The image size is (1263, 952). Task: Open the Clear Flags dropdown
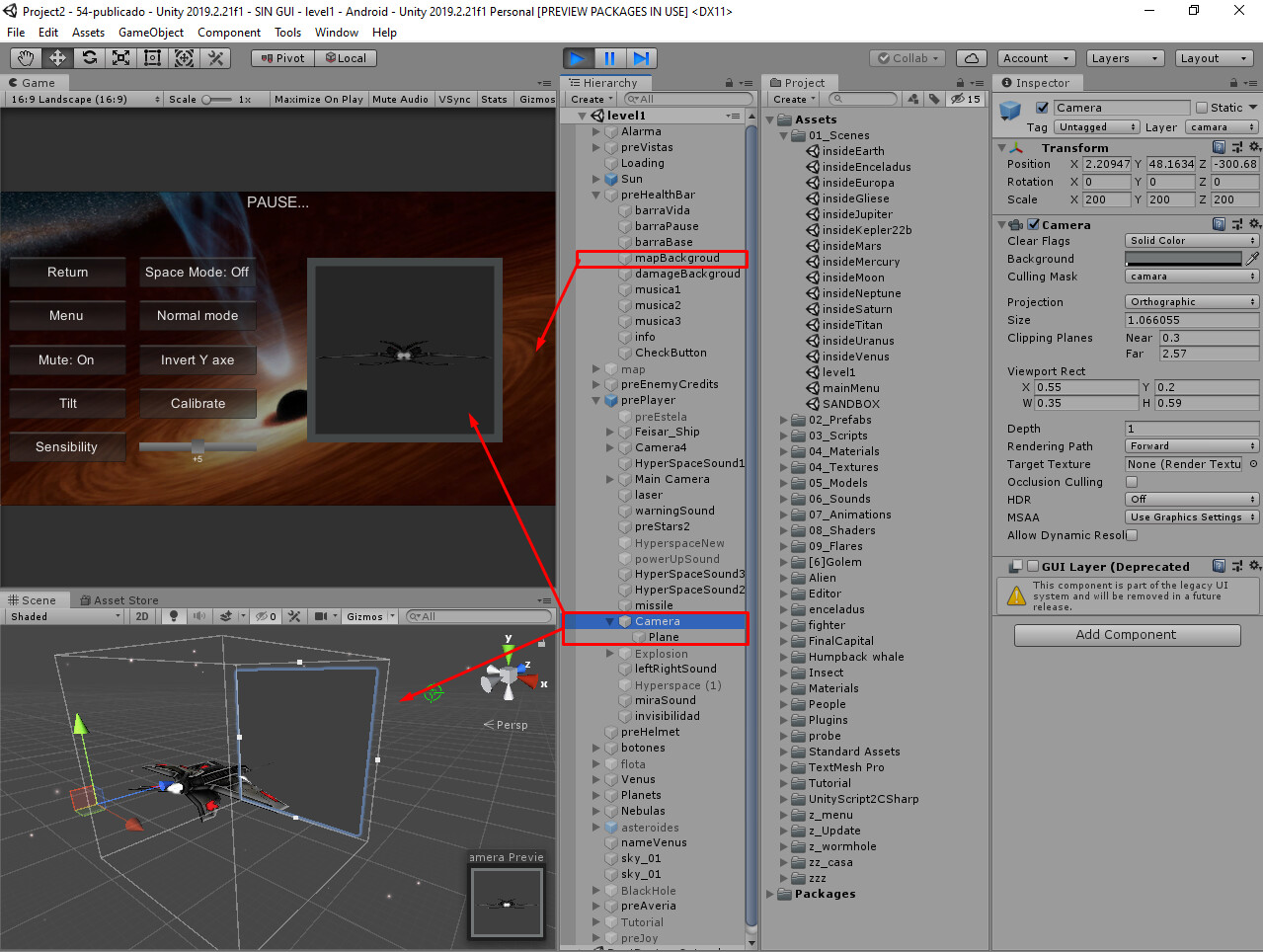(x=1191, y=240)
